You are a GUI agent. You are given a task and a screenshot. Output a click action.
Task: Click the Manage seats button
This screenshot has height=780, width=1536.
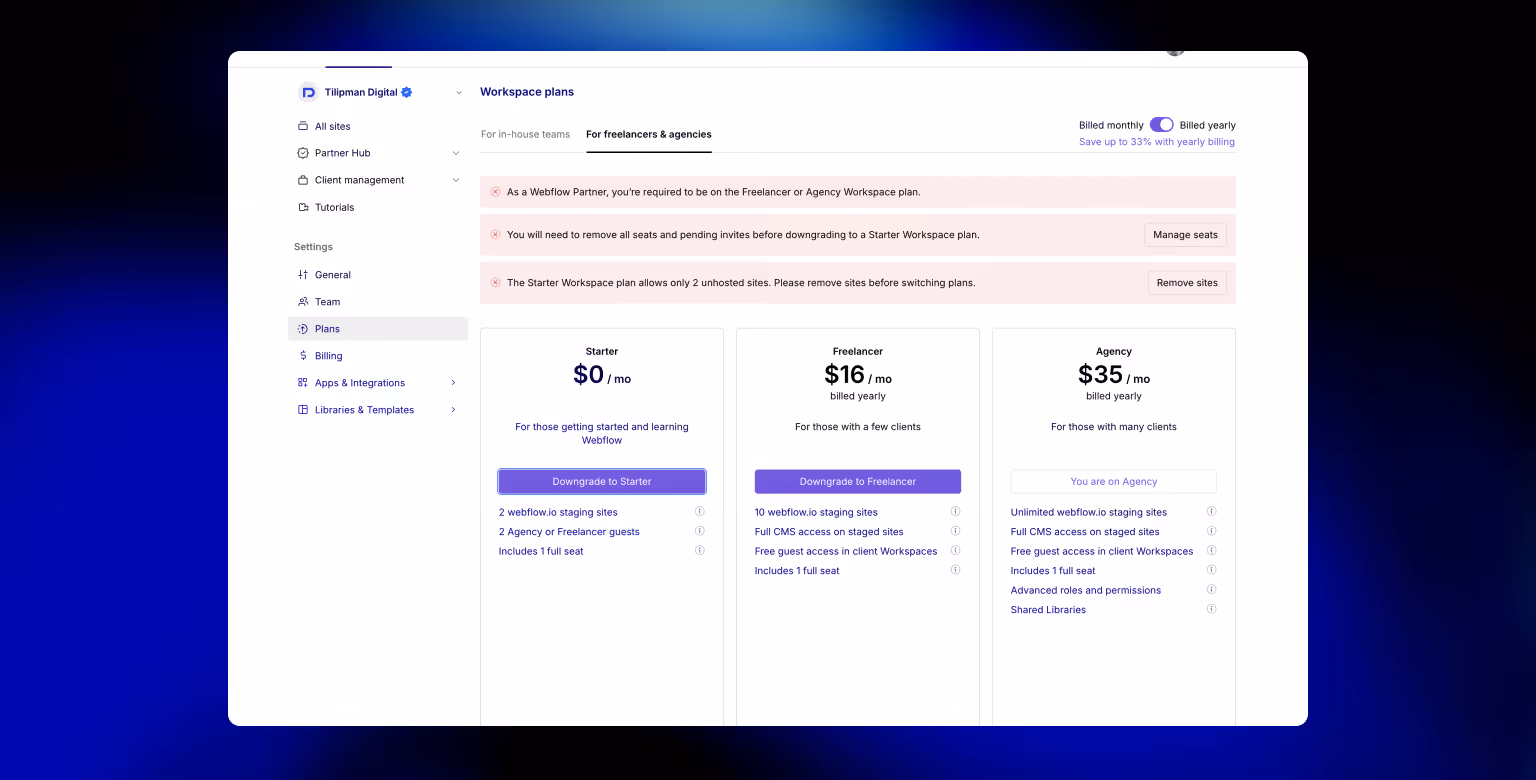(1185, 234)
